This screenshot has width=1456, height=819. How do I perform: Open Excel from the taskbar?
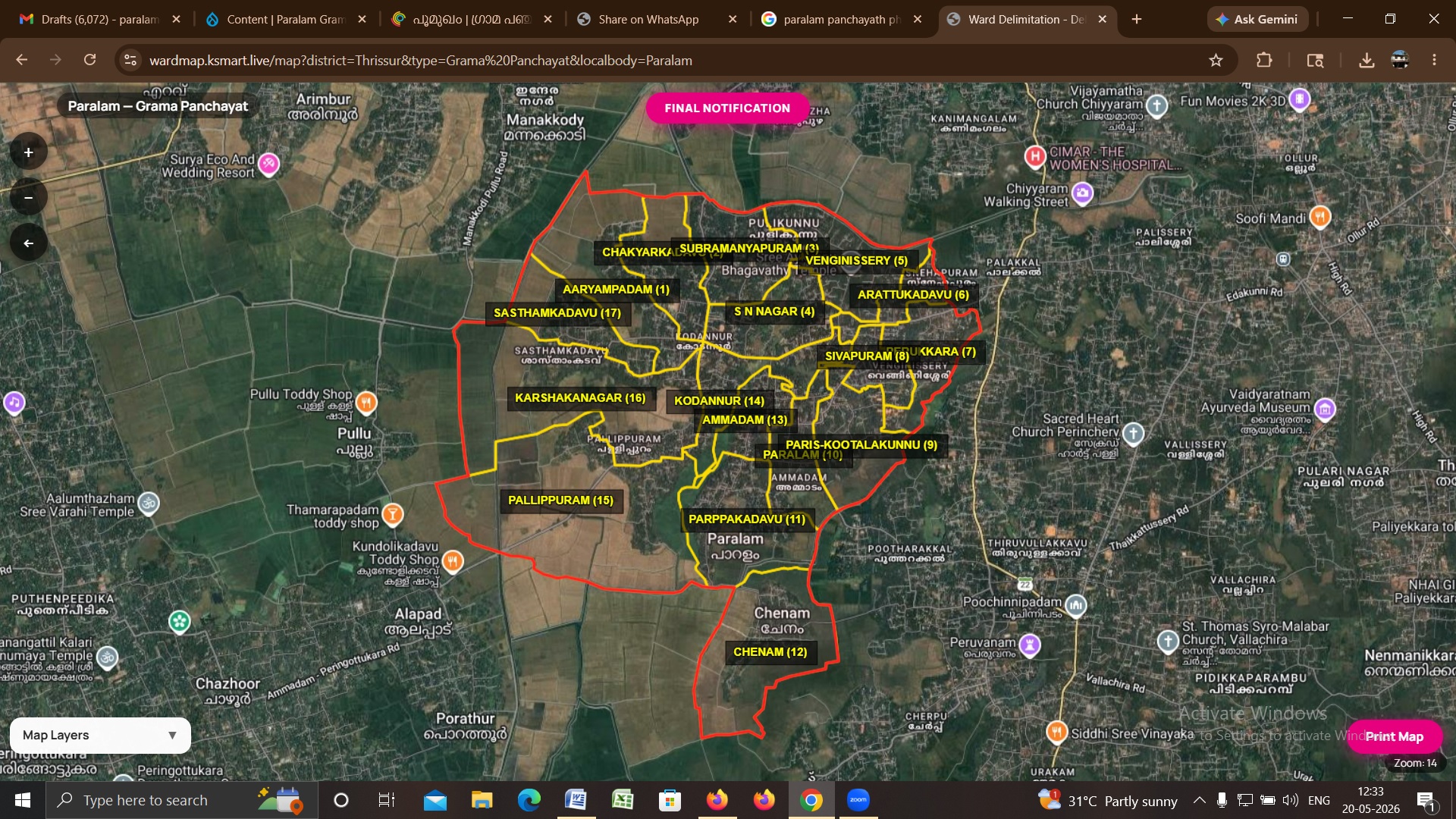tap(623, 800)
